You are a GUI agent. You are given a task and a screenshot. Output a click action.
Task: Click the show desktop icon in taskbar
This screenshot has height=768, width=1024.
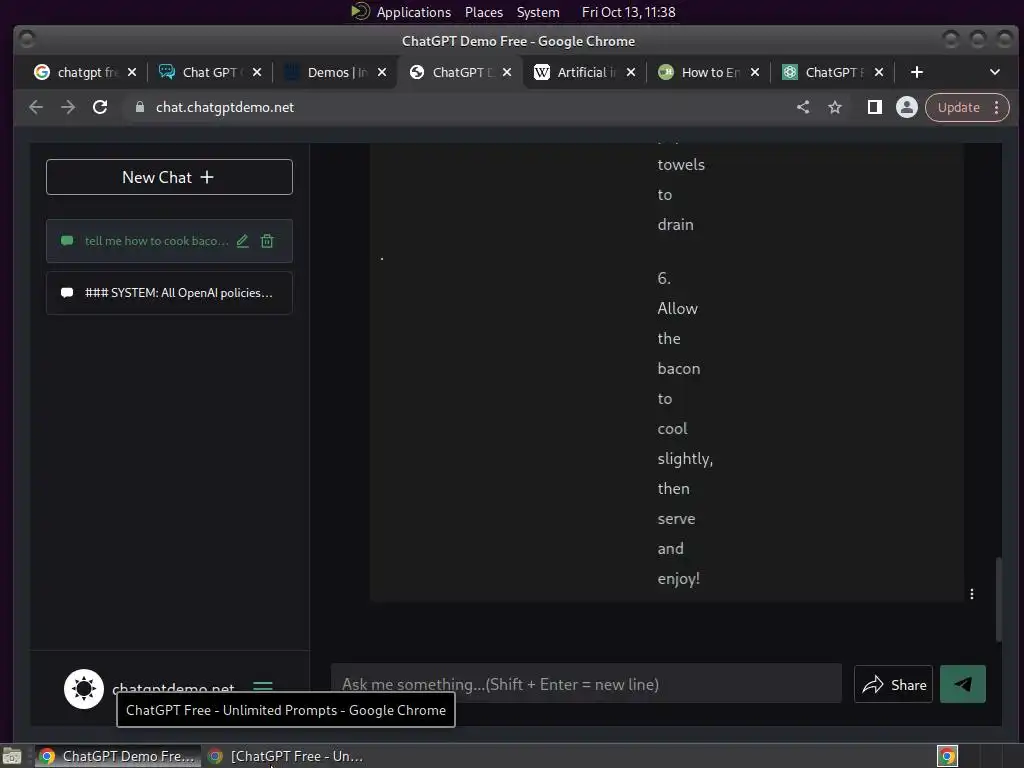point(12,756)
